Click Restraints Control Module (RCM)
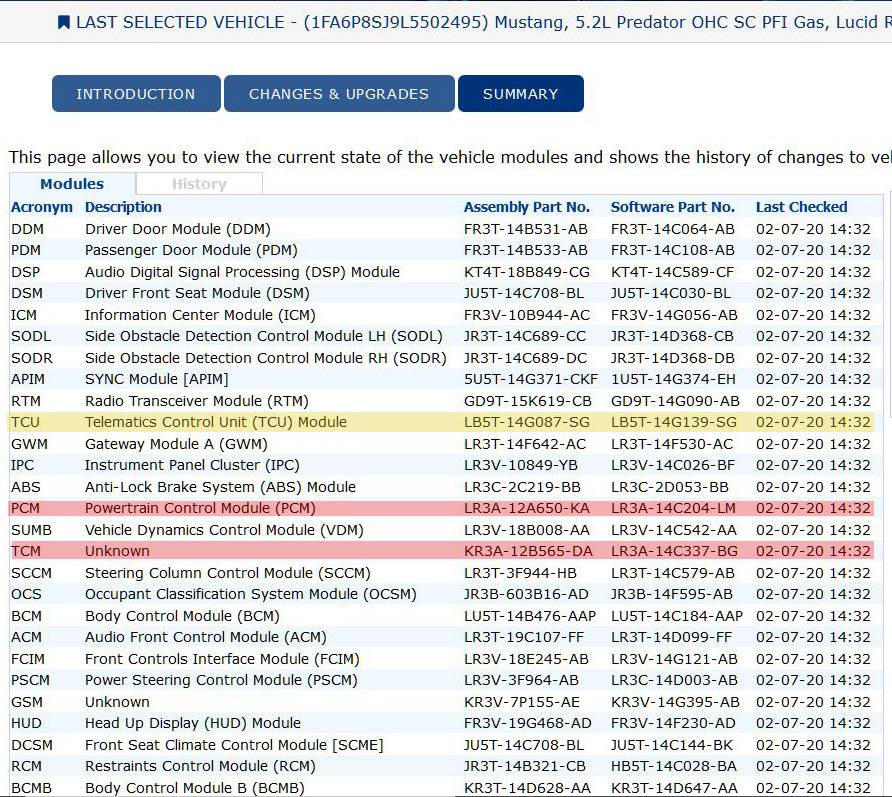 click(200, 766)
